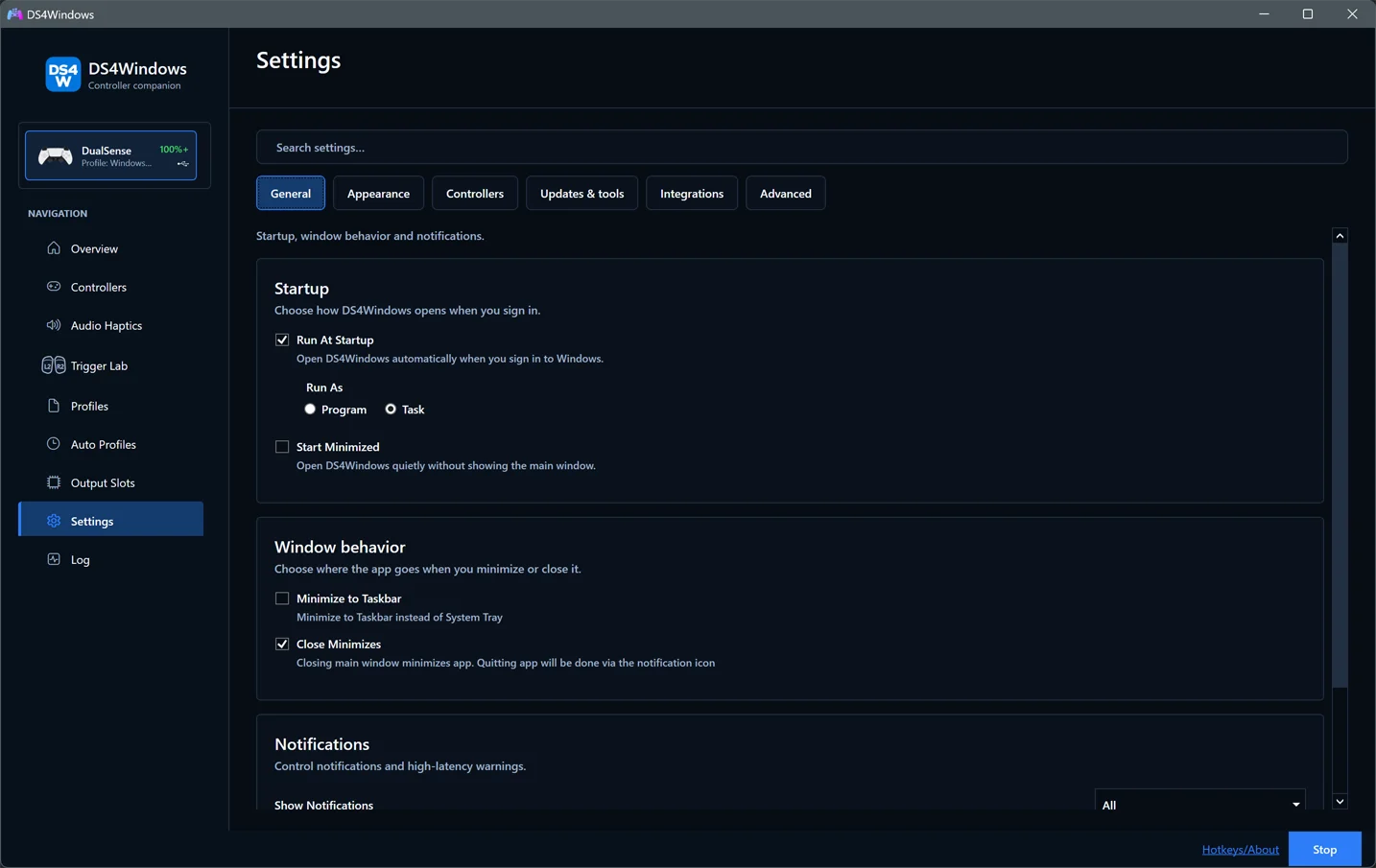Click the scrollbar down arrow

[1340, 802]
